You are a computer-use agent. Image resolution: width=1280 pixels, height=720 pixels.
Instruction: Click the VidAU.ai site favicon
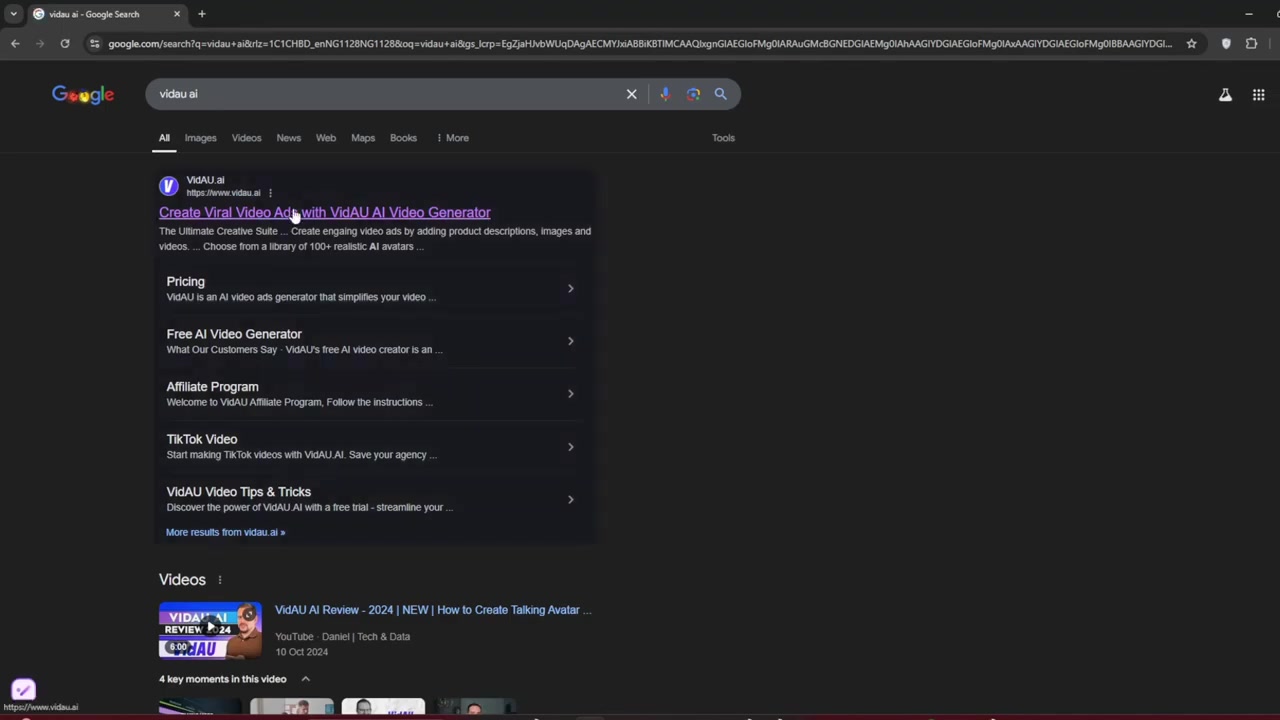coord(169,186)
